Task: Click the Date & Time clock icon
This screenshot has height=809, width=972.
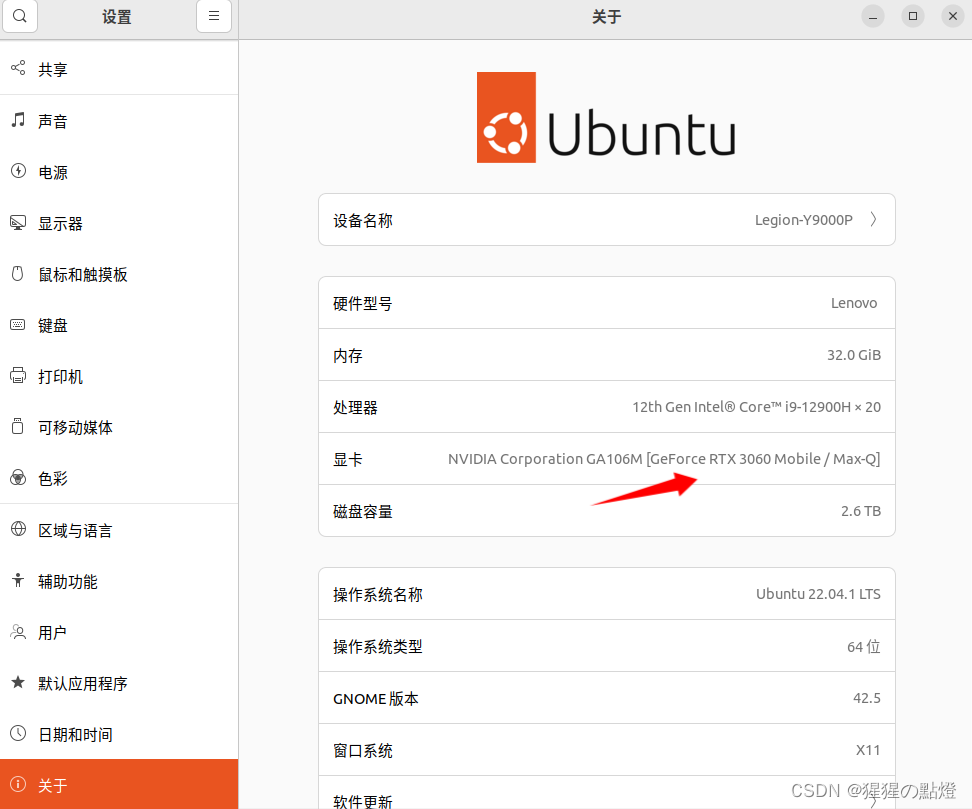Action: (x=18, y=733)
